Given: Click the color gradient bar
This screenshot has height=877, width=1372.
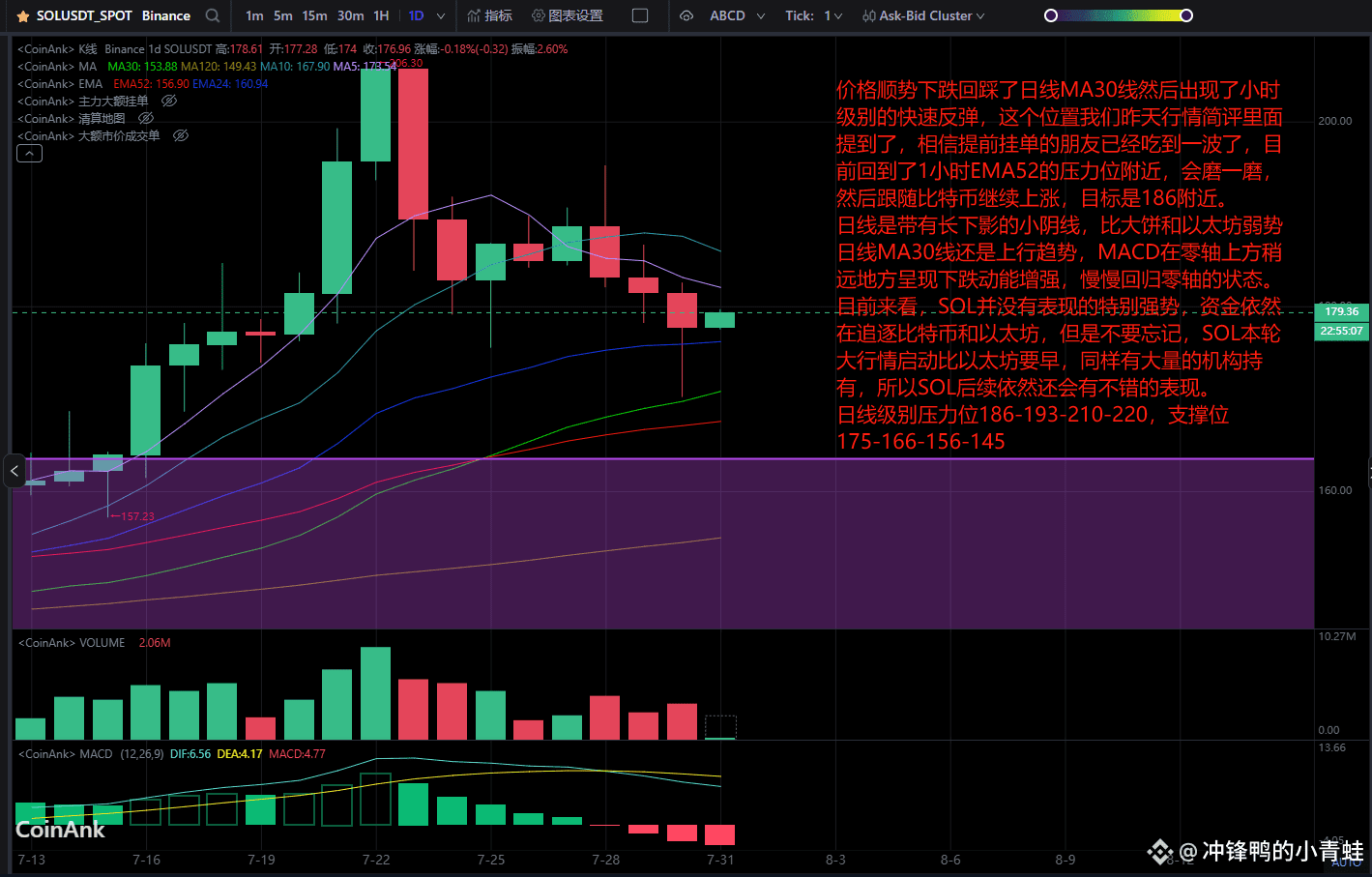Looking at the screenshot, I should 1119,15.
